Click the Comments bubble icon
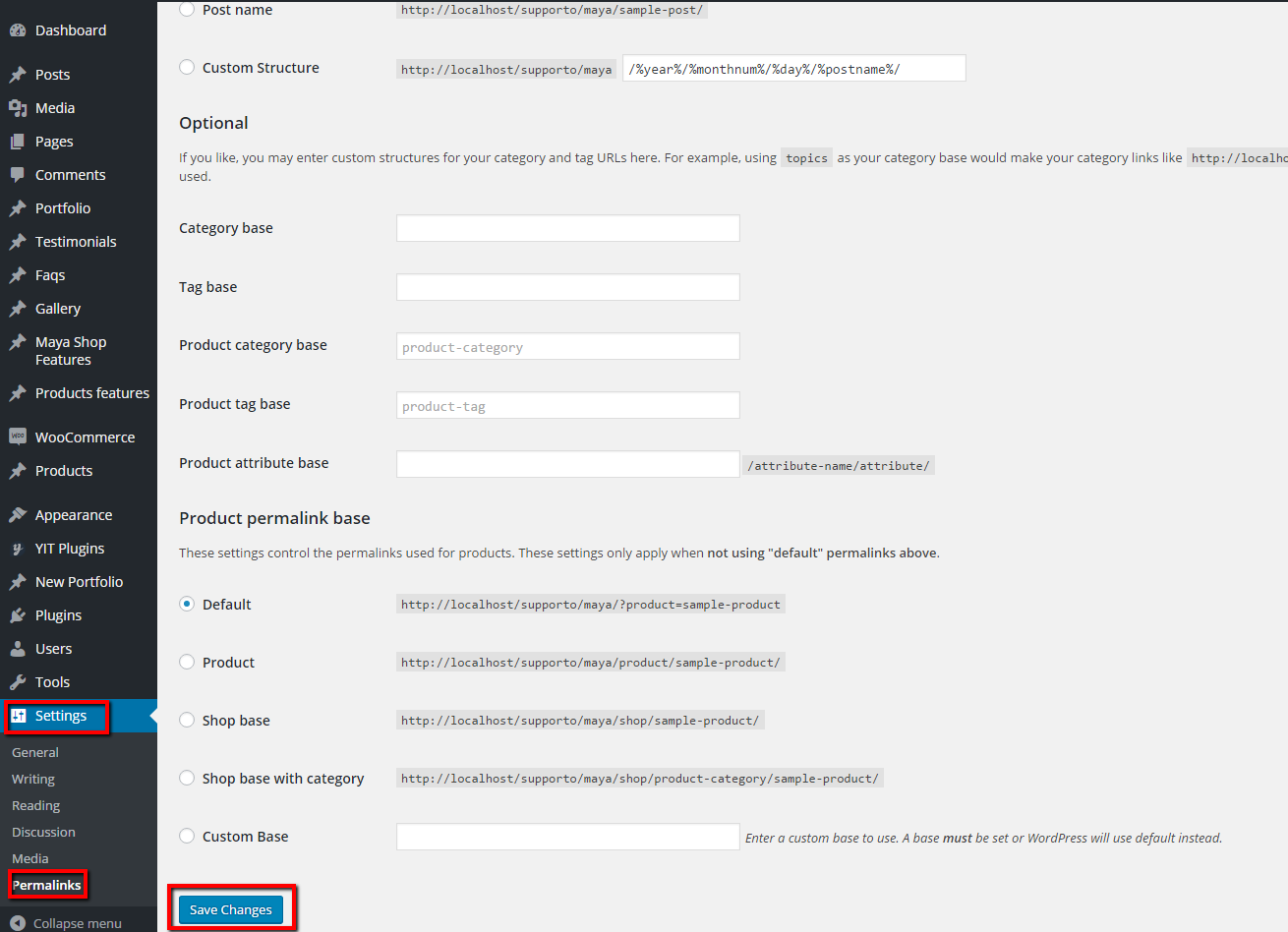 click(18, 175)
